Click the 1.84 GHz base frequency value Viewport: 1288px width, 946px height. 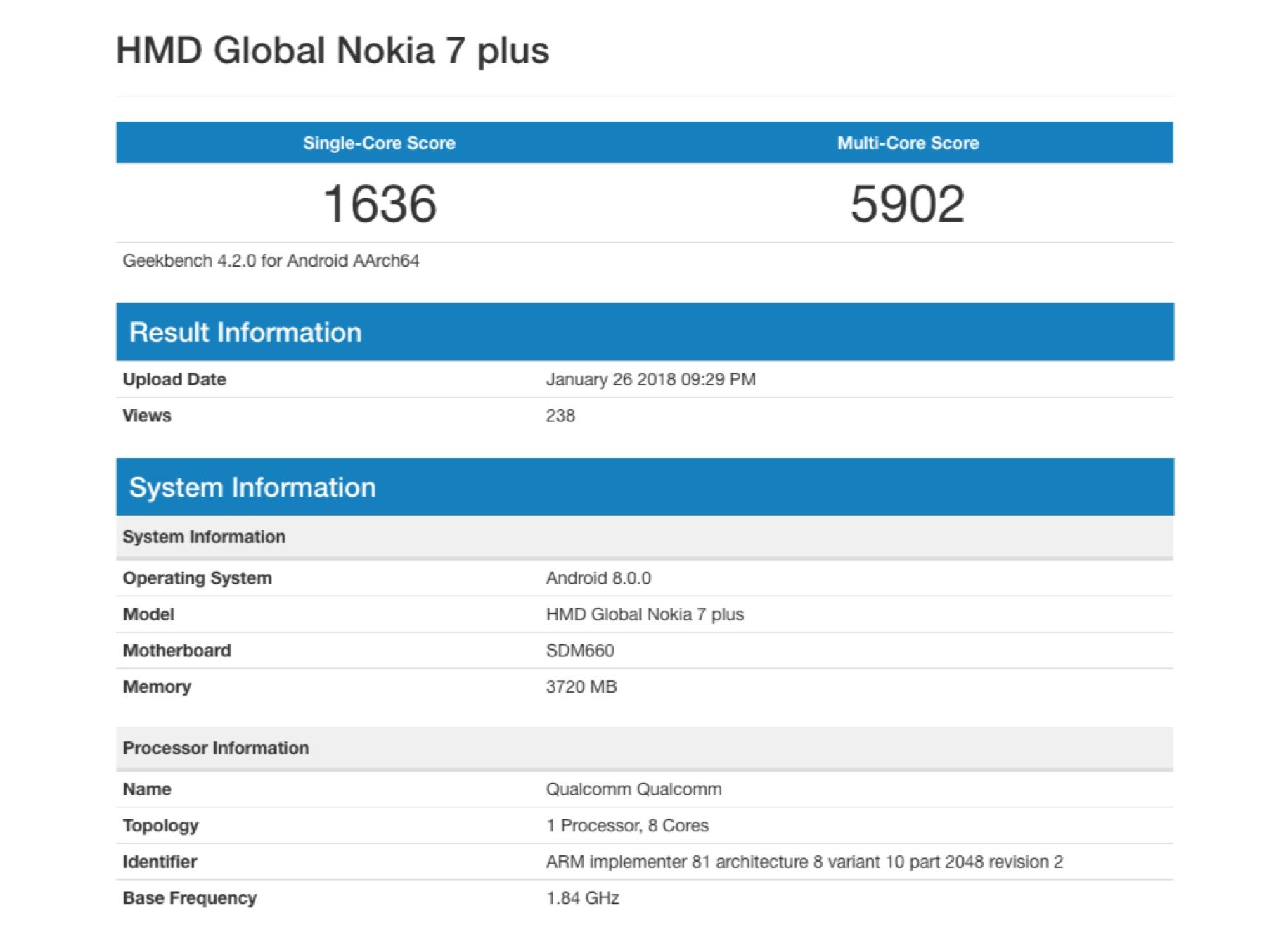583,898
